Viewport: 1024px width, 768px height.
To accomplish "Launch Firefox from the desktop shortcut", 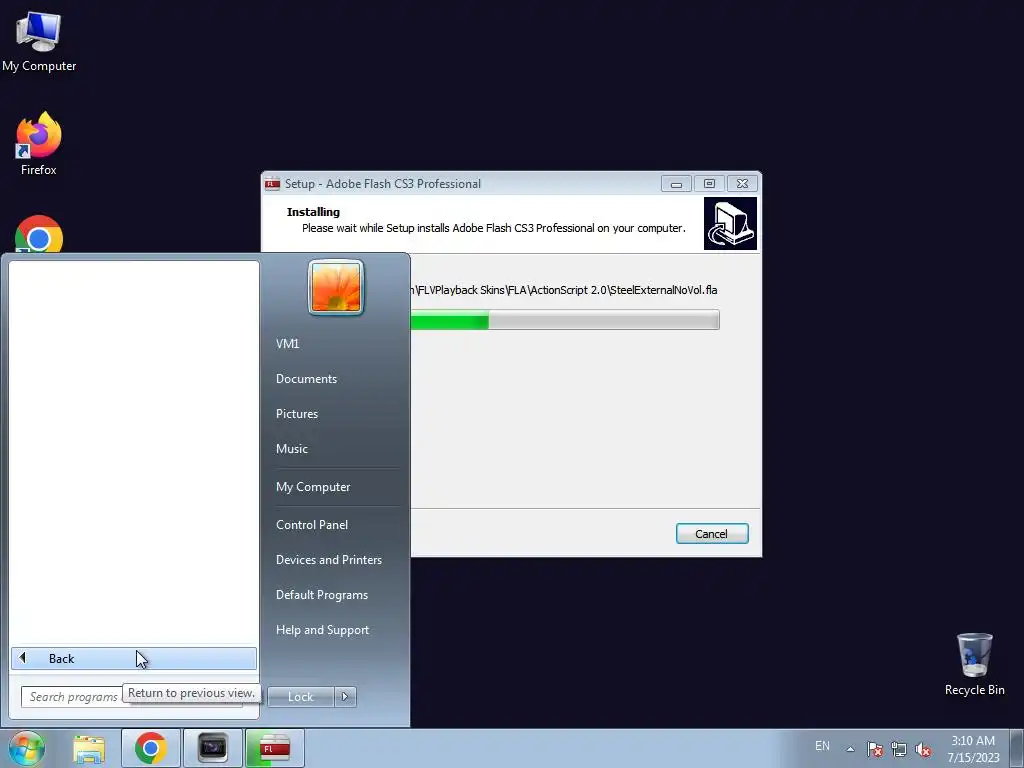I will click(39, 144).
